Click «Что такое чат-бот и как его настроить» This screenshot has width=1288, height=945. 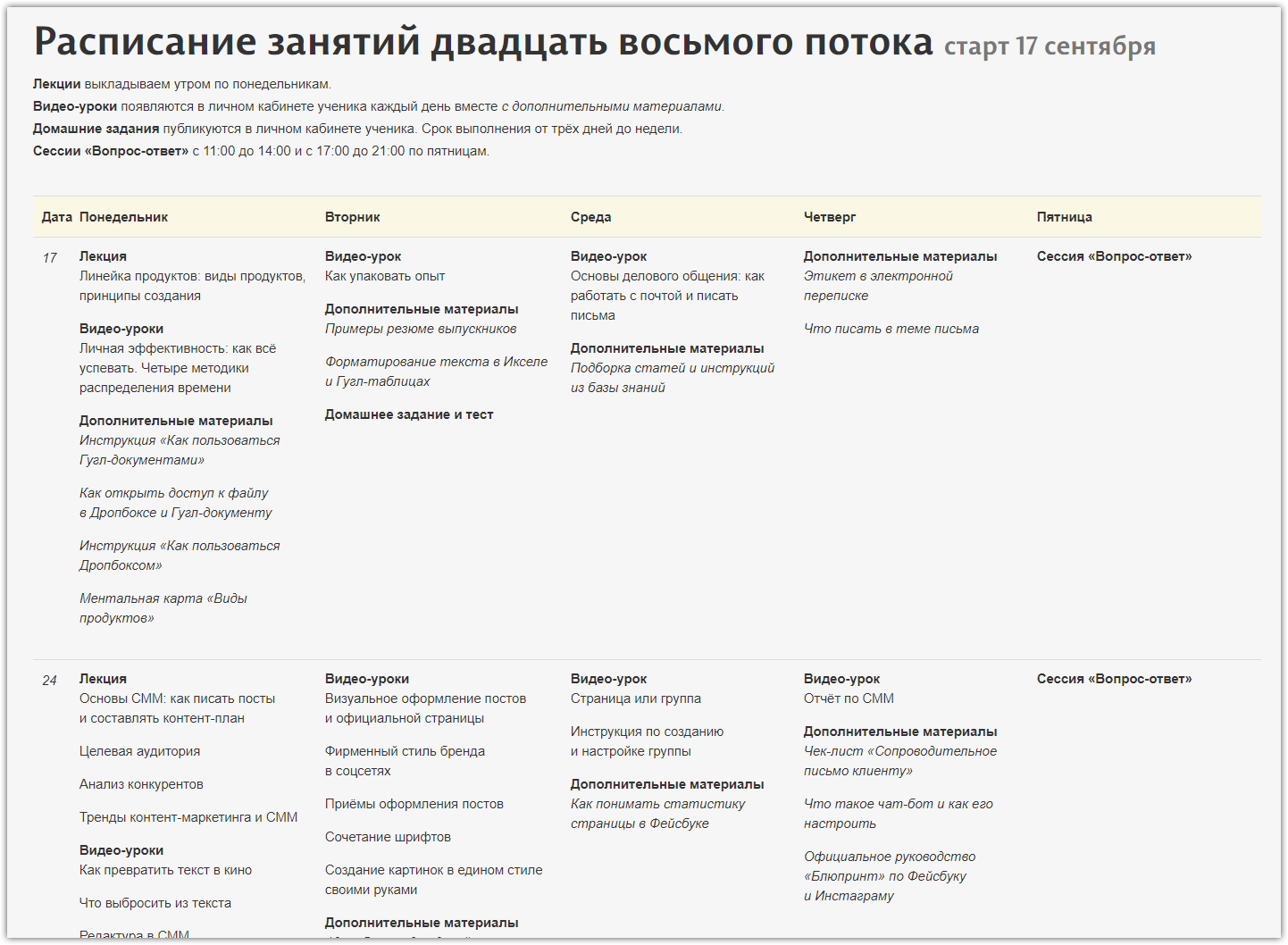(x=898, y=805)
